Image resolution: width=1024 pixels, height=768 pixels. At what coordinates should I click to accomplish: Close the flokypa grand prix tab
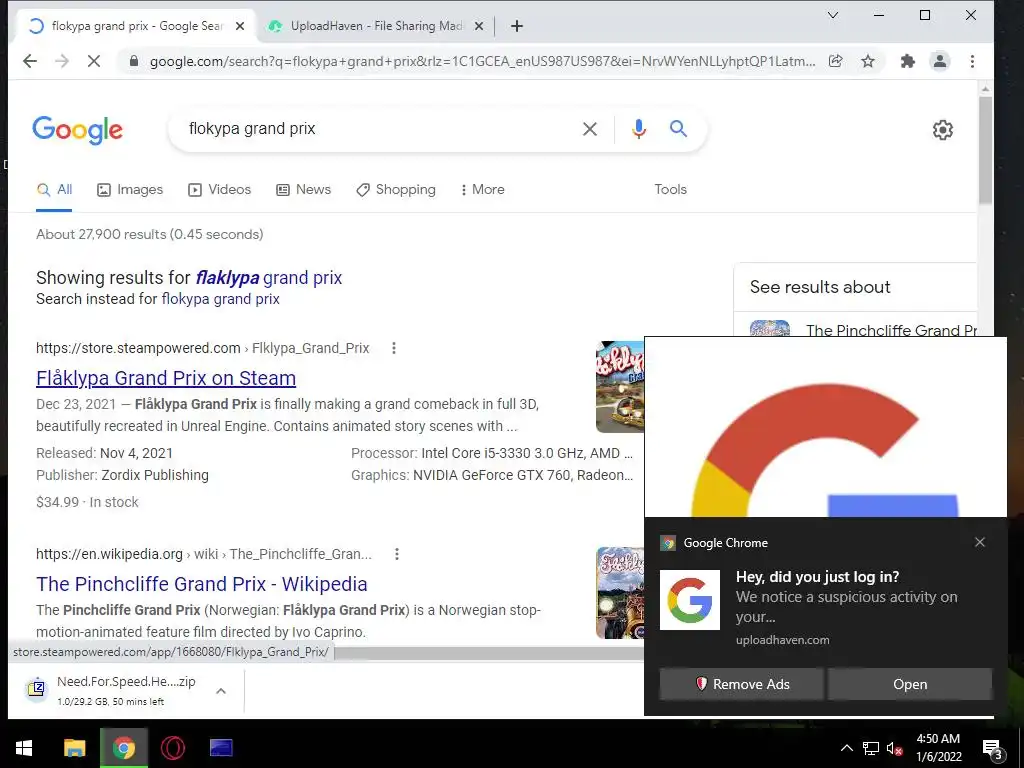(x=240, y=26)
